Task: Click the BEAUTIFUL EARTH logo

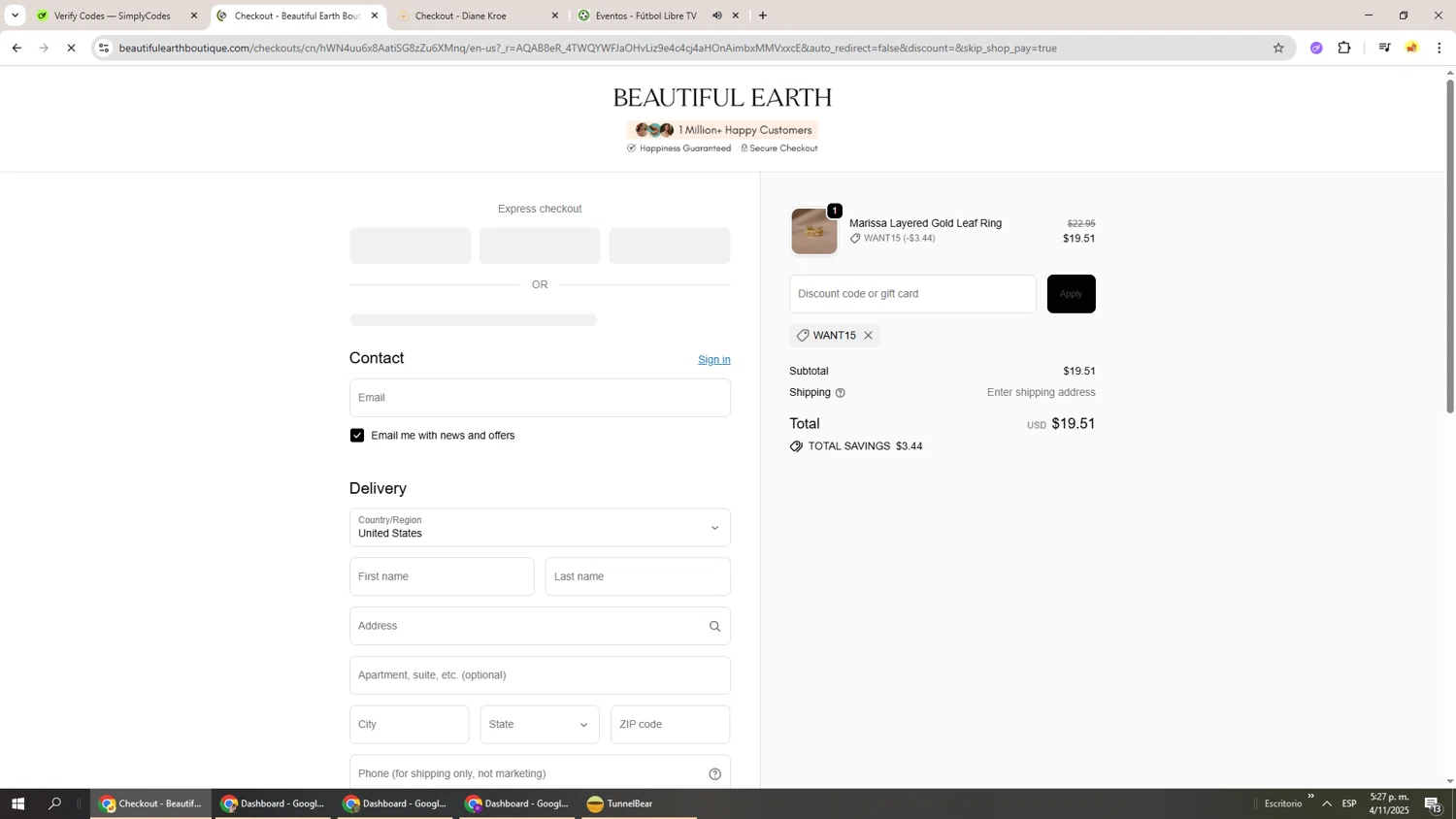Action: point(722,98)
